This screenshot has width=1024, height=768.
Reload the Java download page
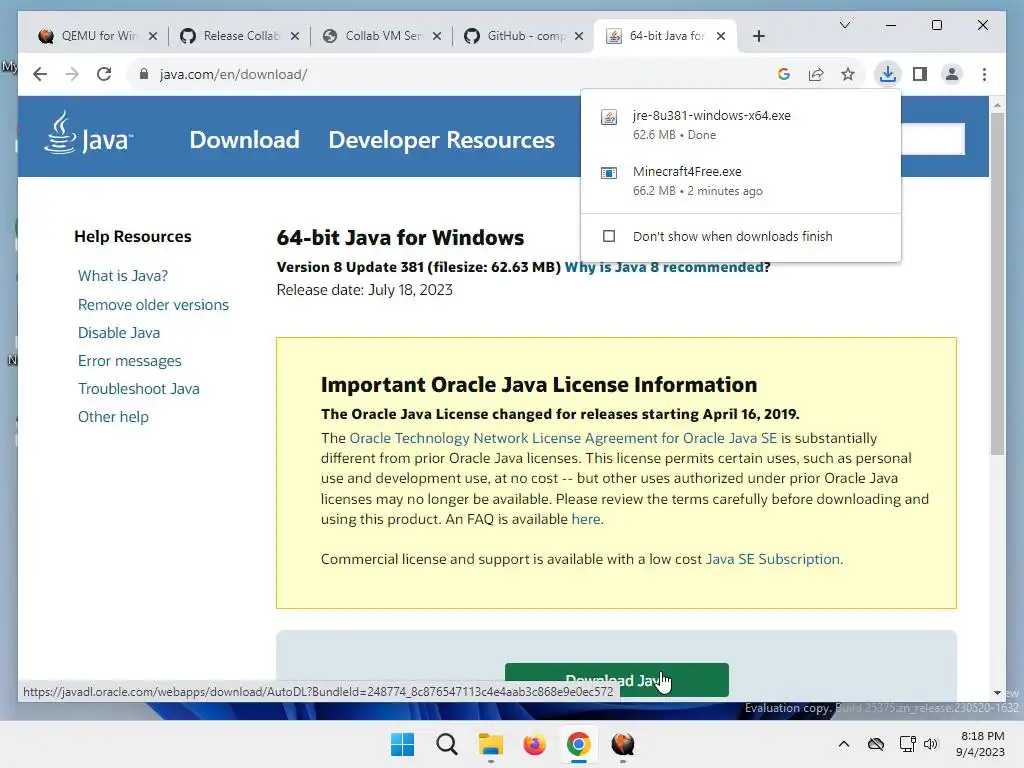click(x=104, y=74)
